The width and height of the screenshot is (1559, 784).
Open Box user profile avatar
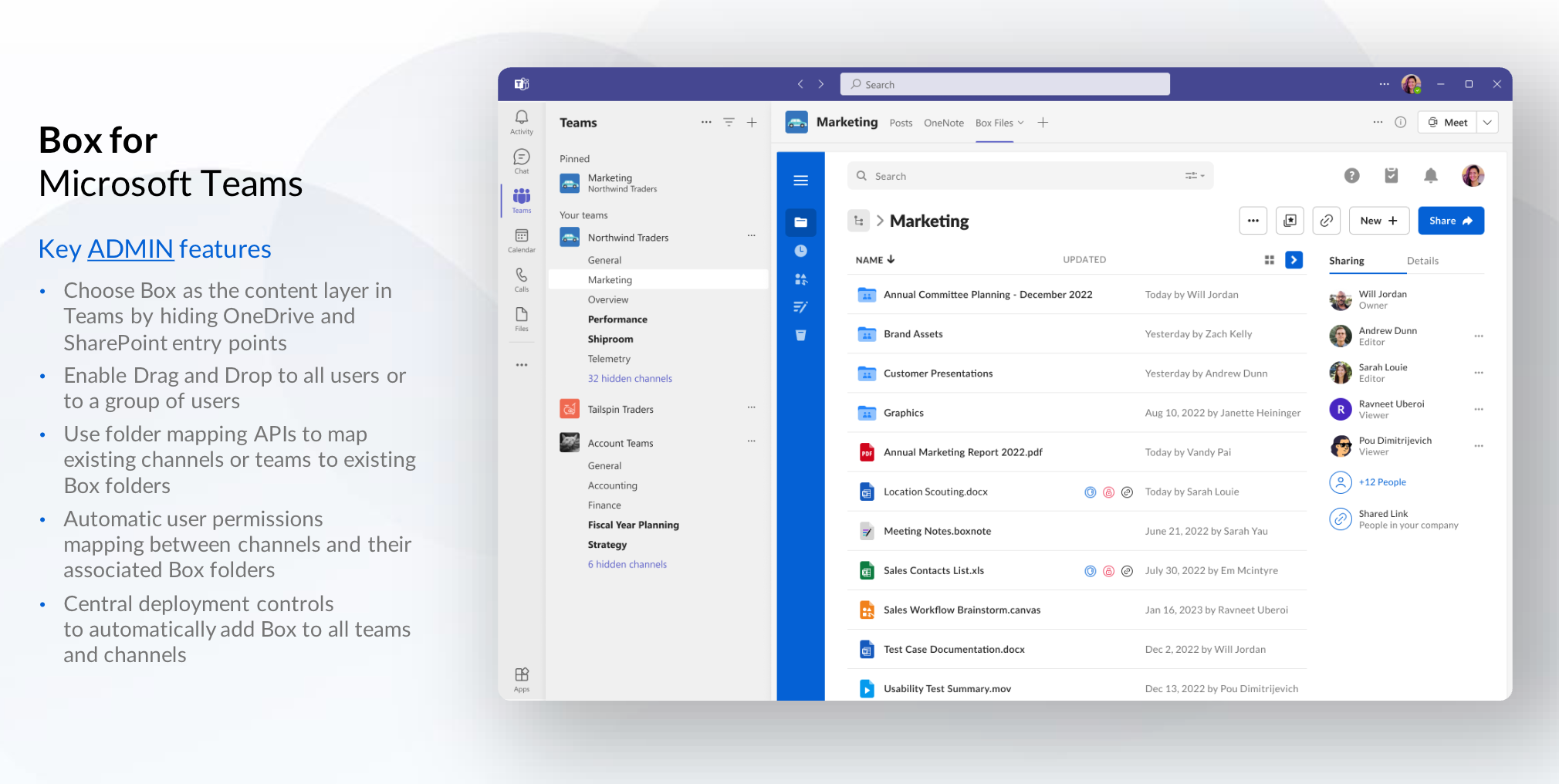point(1473,176)
